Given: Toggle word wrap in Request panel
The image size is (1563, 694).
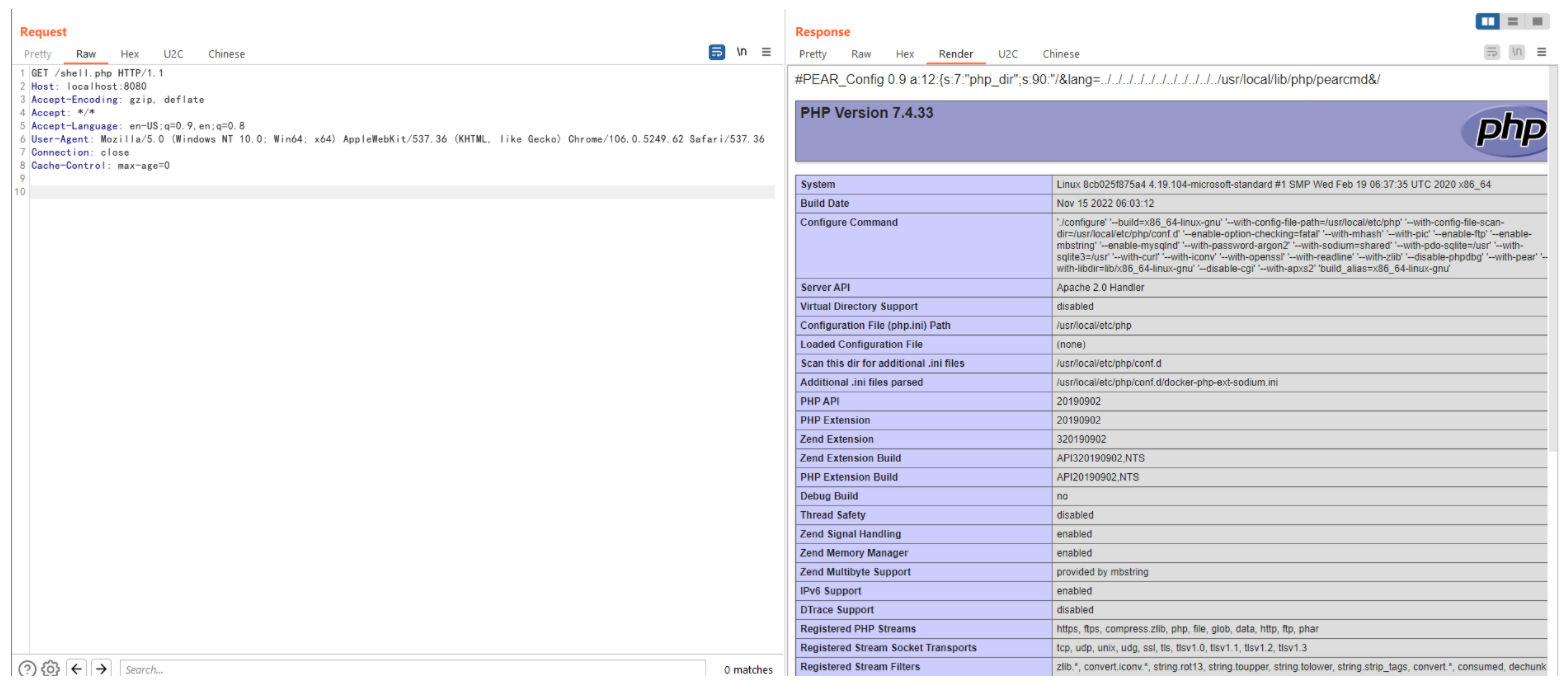Looking at the screenshot, I should point(716,52).
